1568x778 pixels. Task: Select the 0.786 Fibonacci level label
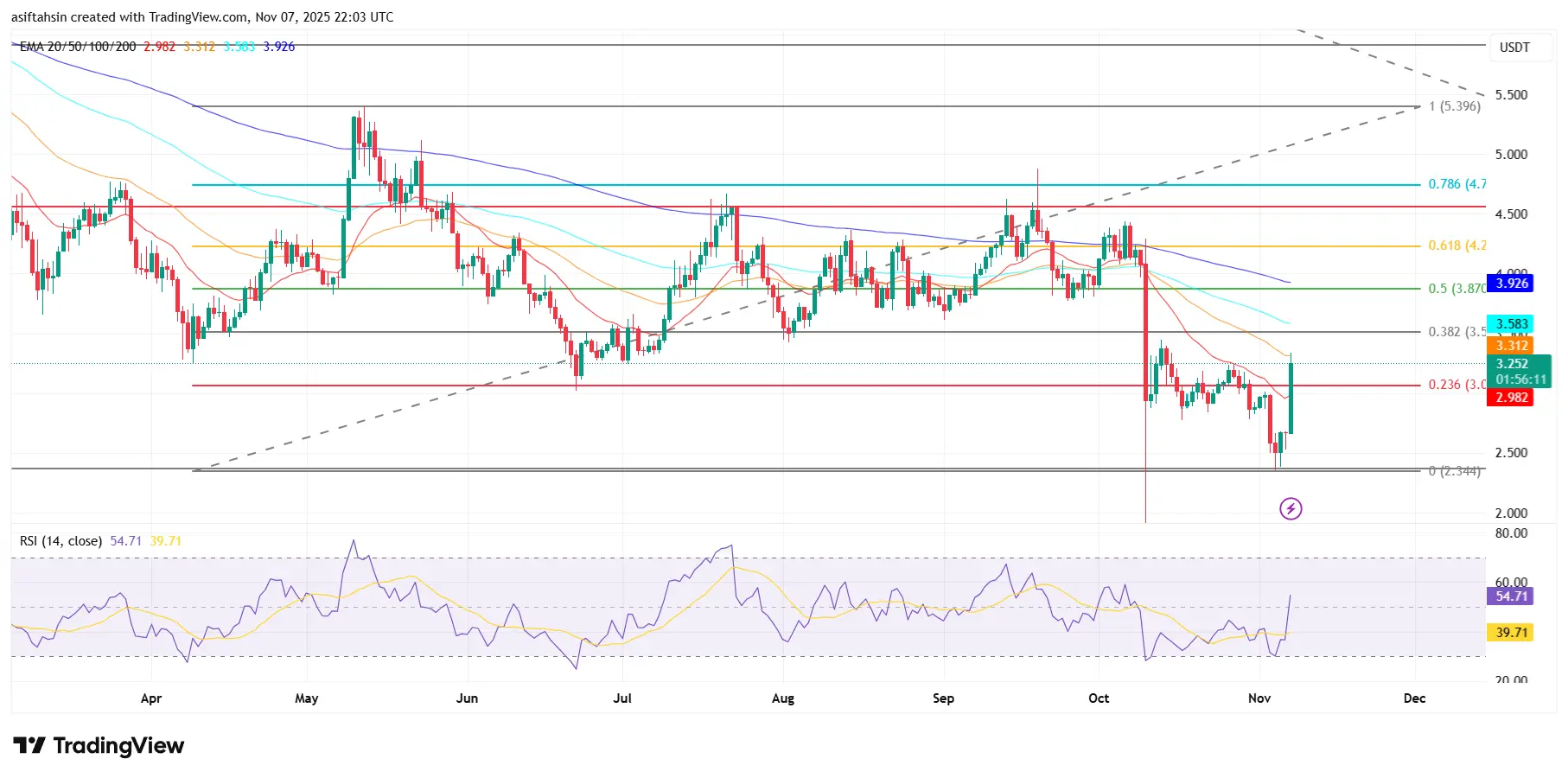point(1456,184)
